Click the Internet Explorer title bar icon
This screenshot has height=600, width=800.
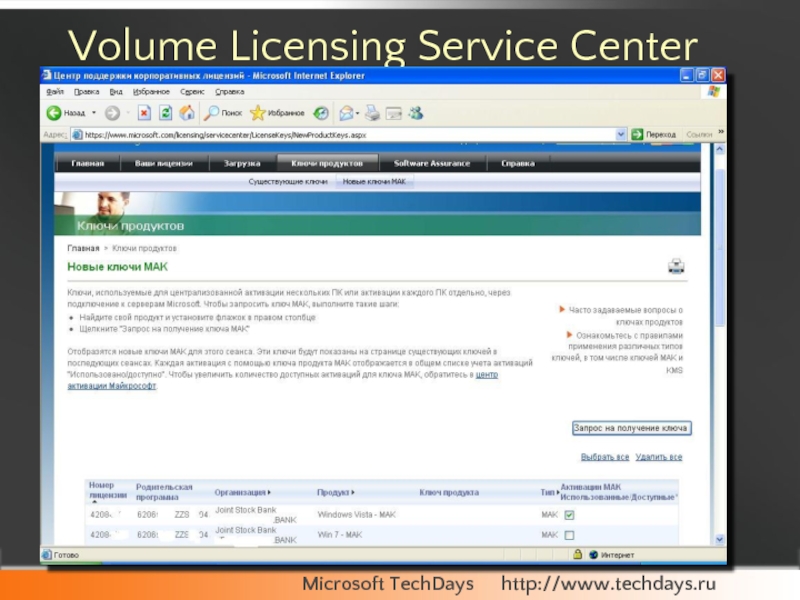pos(47,76)
